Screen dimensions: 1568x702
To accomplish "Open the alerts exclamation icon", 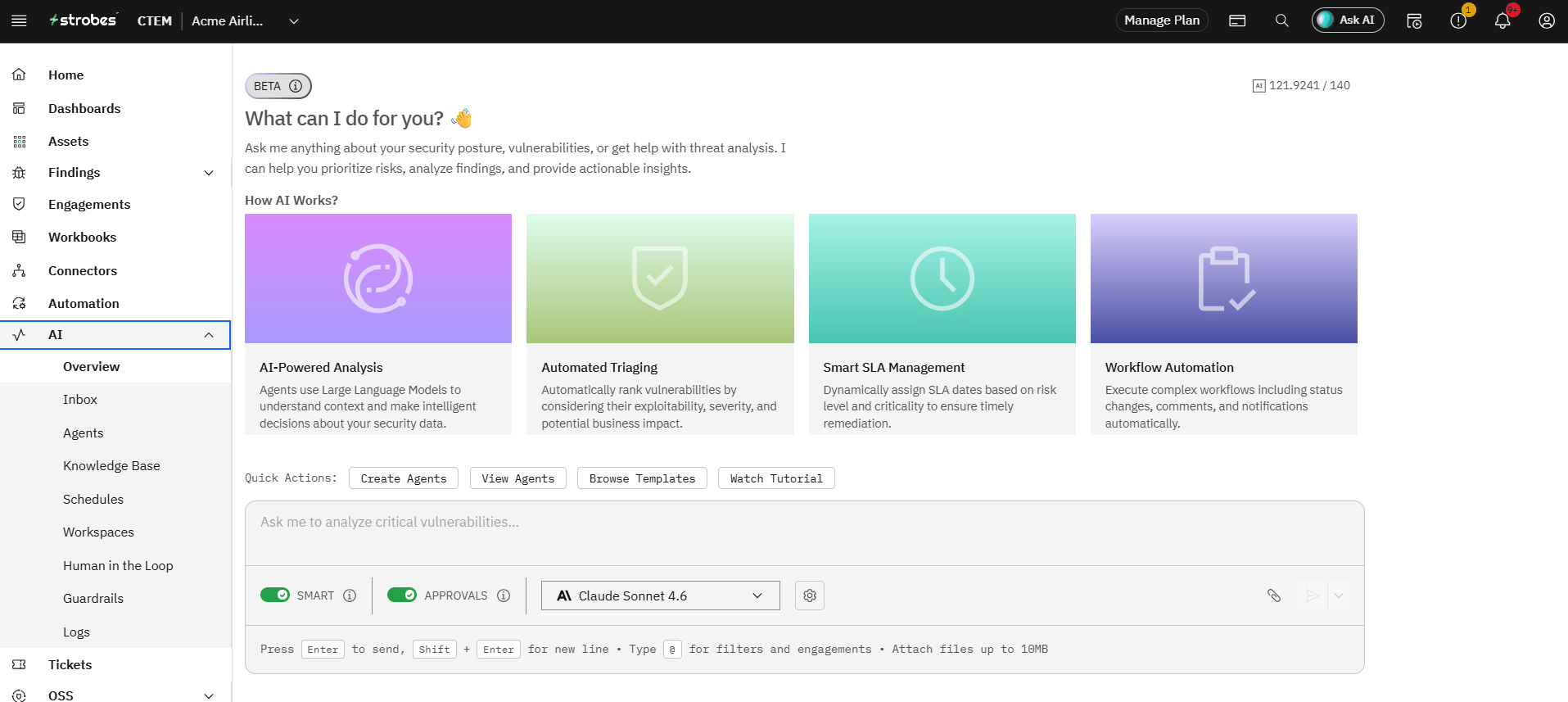I will [1458, 20].
